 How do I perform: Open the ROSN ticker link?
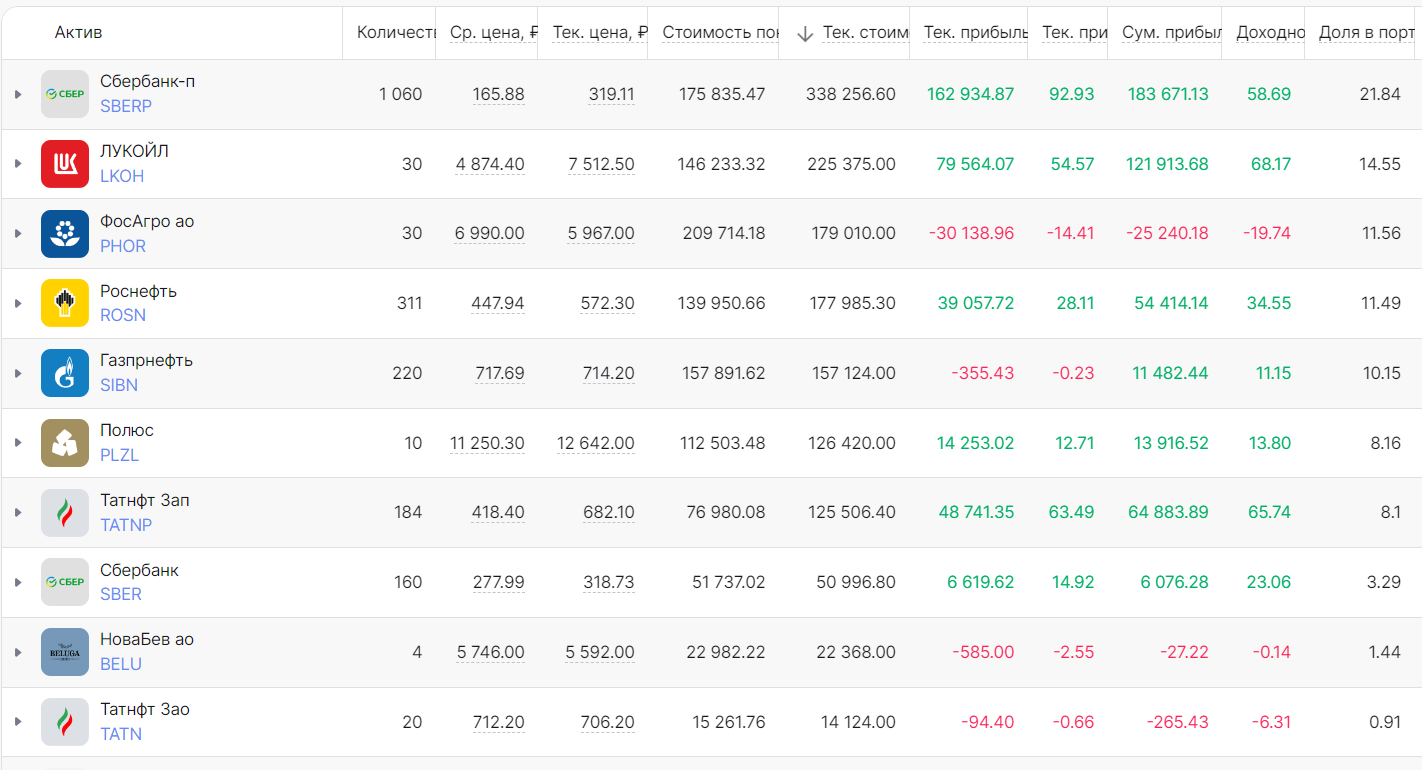point(123,315)
